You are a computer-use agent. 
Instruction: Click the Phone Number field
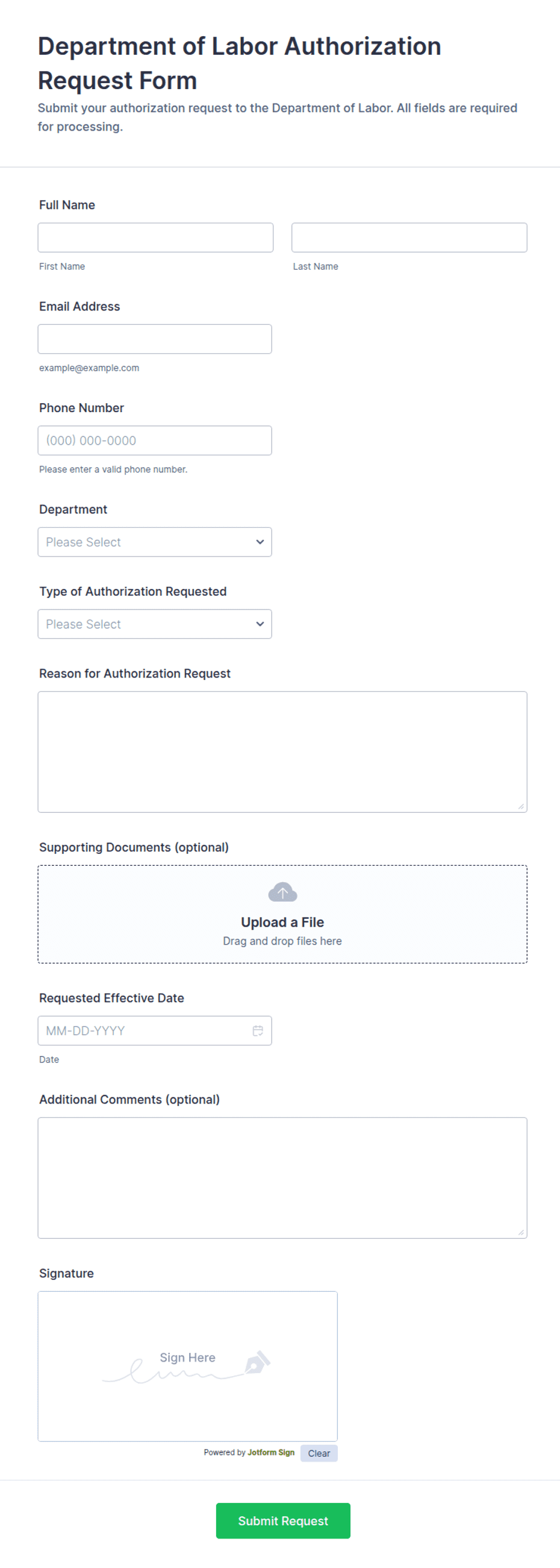click(x=155, y=440)
